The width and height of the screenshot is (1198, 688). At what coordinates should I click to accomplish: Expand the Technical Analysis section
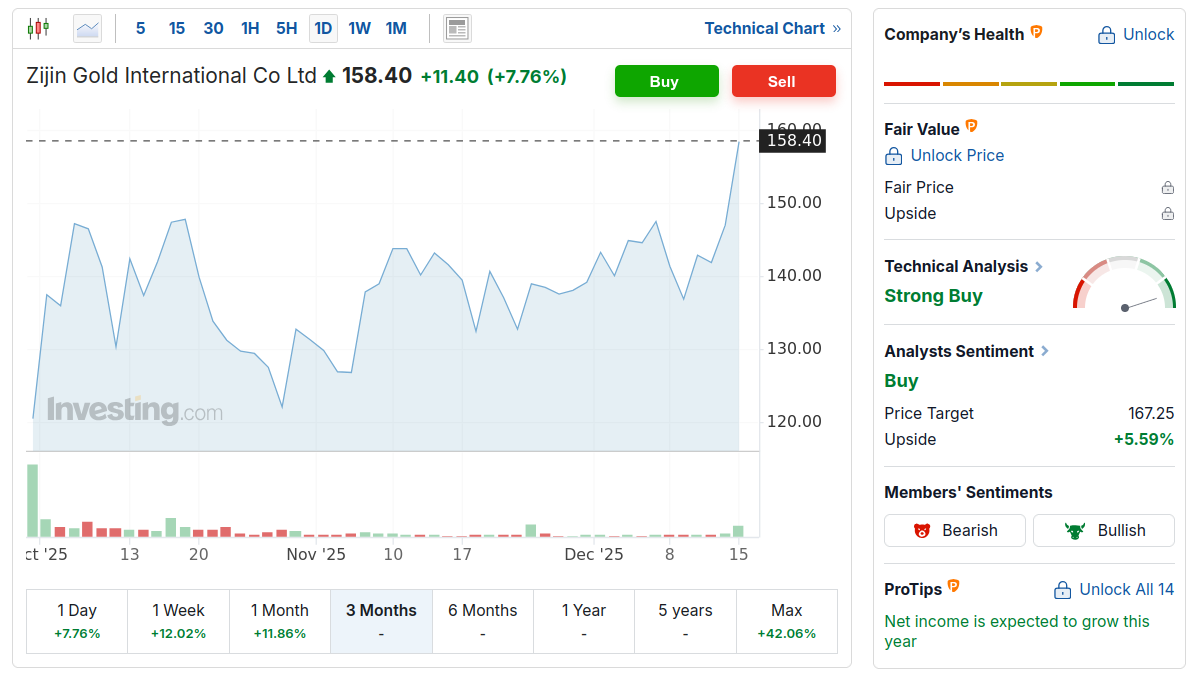pos(1039,267)
